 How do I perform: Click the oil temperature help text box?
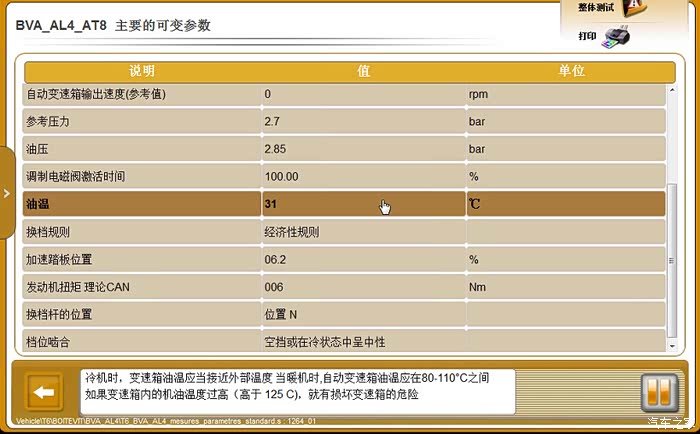point(297,387)
